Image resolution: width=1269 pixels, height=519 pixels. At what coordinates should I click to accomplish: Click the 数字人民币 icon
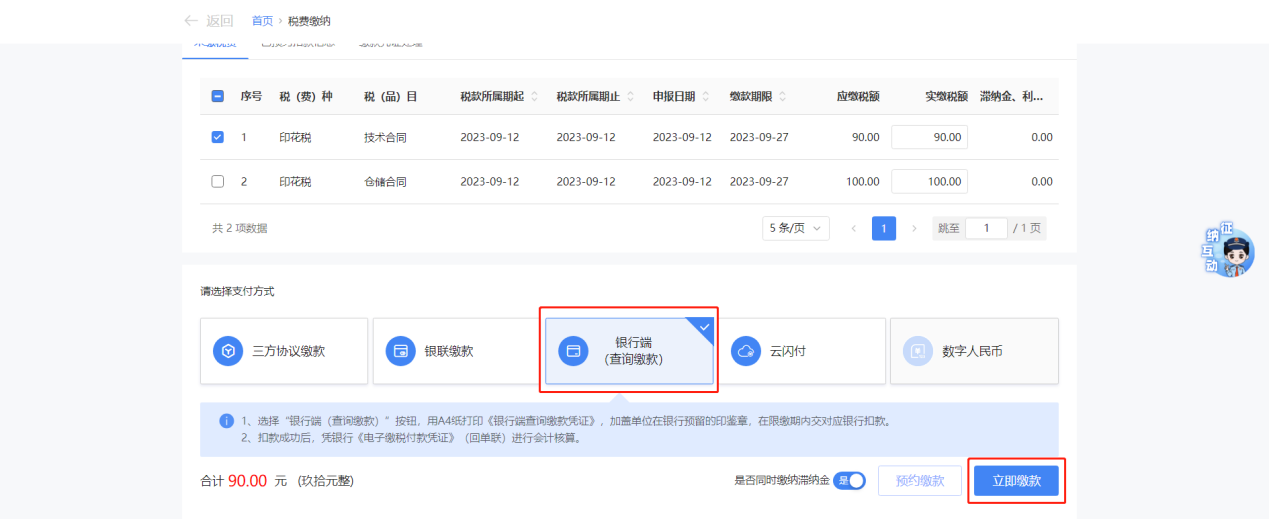(x=917, y=351)
